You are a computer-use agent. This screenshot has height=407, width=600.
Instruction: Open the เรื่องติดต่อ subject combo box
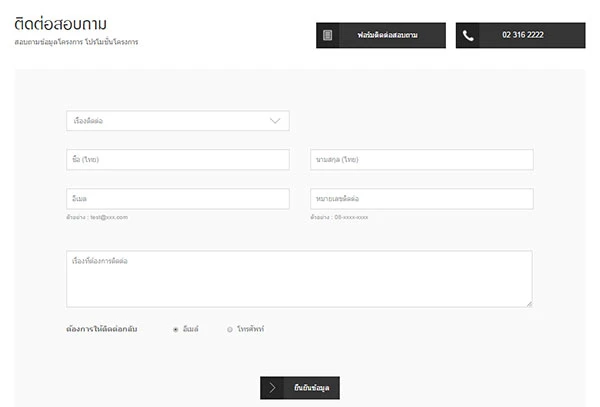click(x=177, y=121)
